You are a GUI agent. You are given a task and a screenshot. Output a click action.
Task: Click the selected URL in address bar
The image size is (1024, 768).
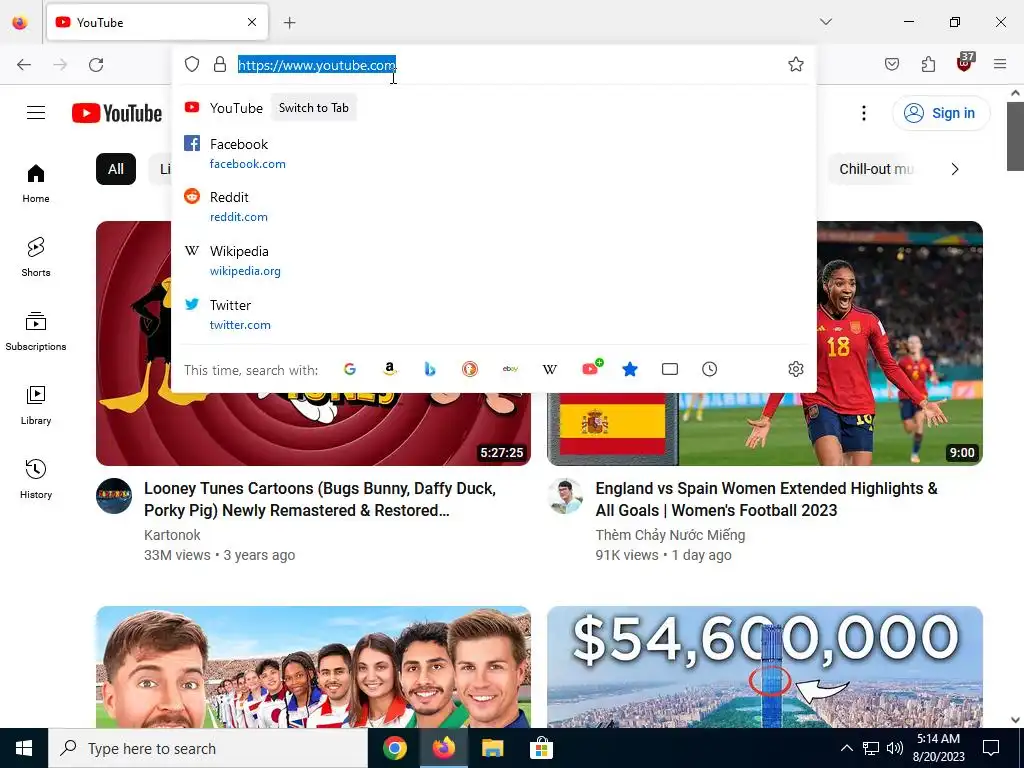point(317,65)
